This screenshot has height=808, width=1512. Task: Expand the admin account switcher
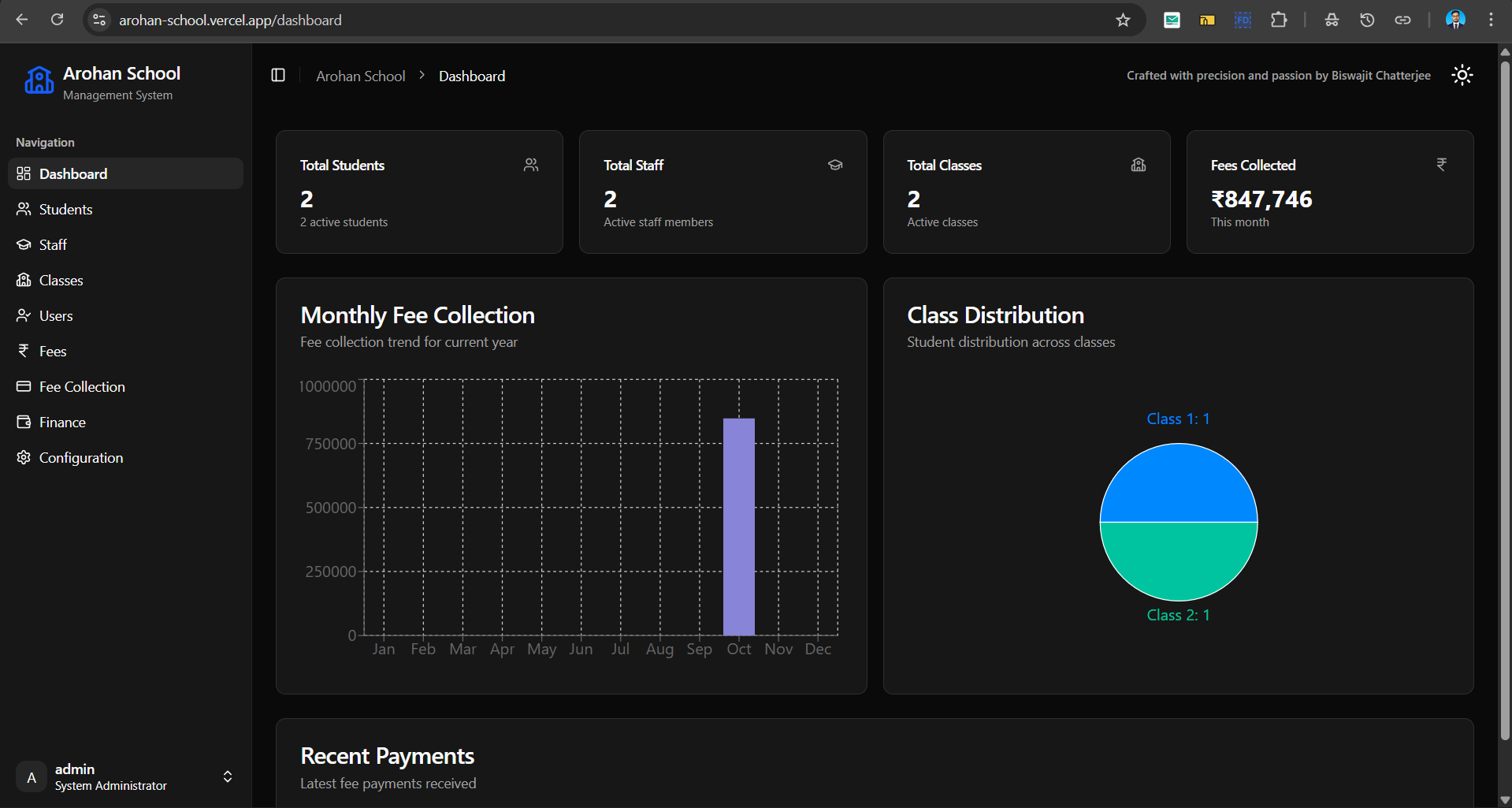(227, 776)
